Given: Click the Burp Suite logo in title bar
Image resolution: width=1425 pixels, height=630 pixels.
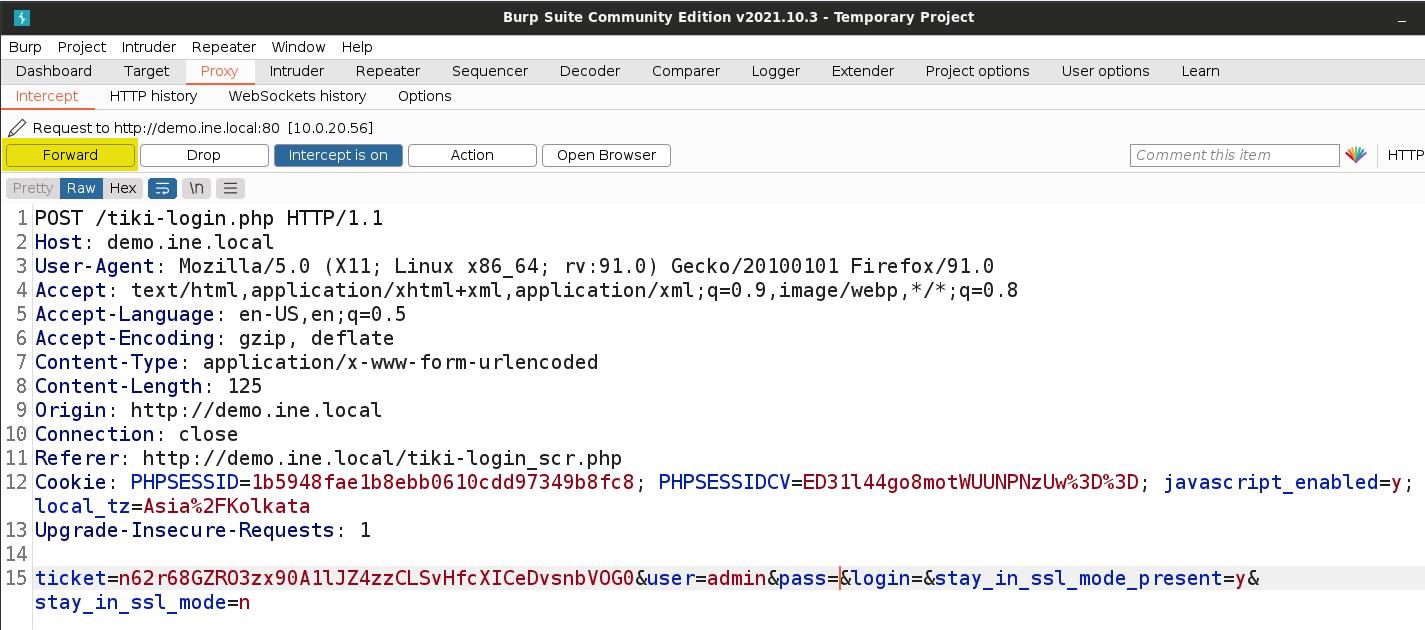Looking at the screenshot, I should 21,17.
